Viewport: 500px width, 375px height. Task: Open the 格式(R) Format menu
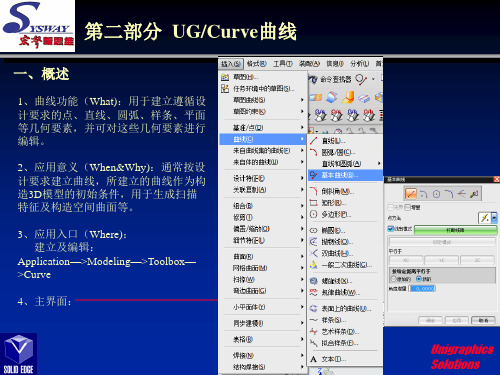[x=257, y=63]
